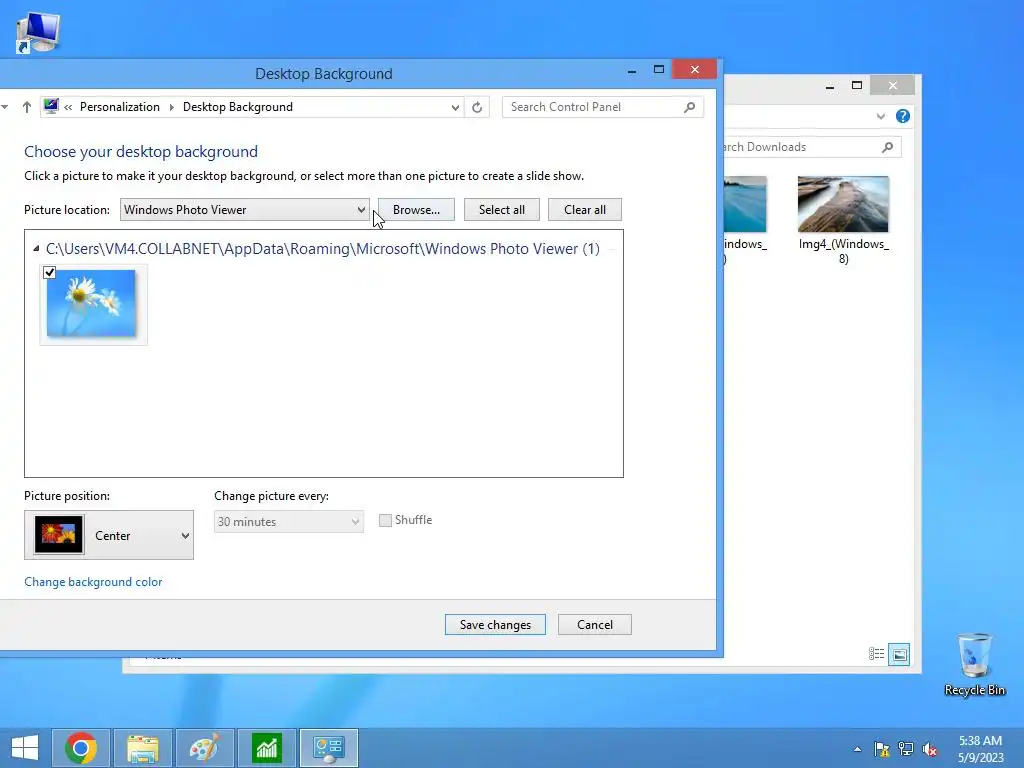Click the address bar control panel icon
The width and height of the screenshot is (1024, 768).
[x=51, y=106]
